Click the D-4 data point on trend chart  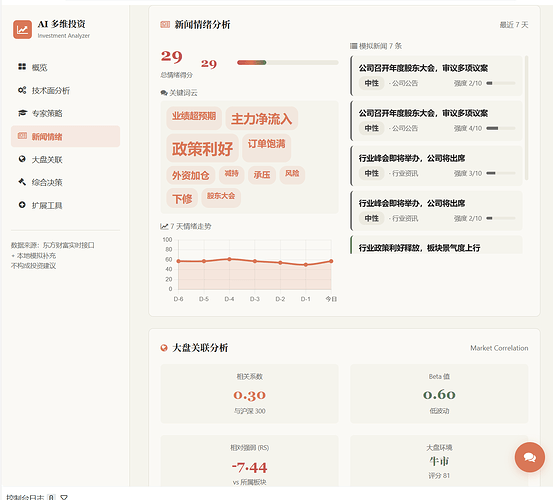point(229,259)
